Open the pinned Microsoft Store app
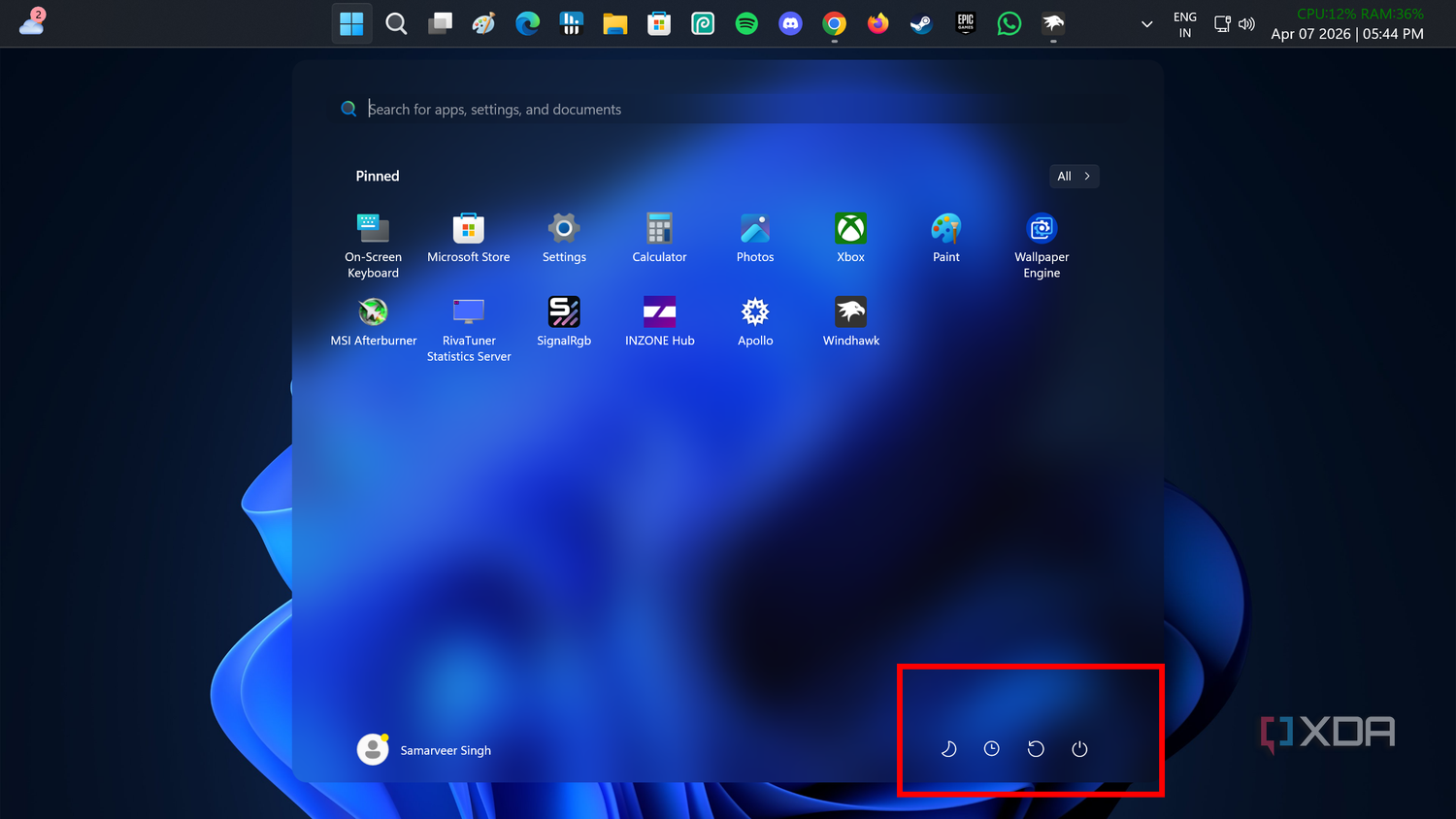The height and width of the screenshot is (819, 1456). pos(468,239)
